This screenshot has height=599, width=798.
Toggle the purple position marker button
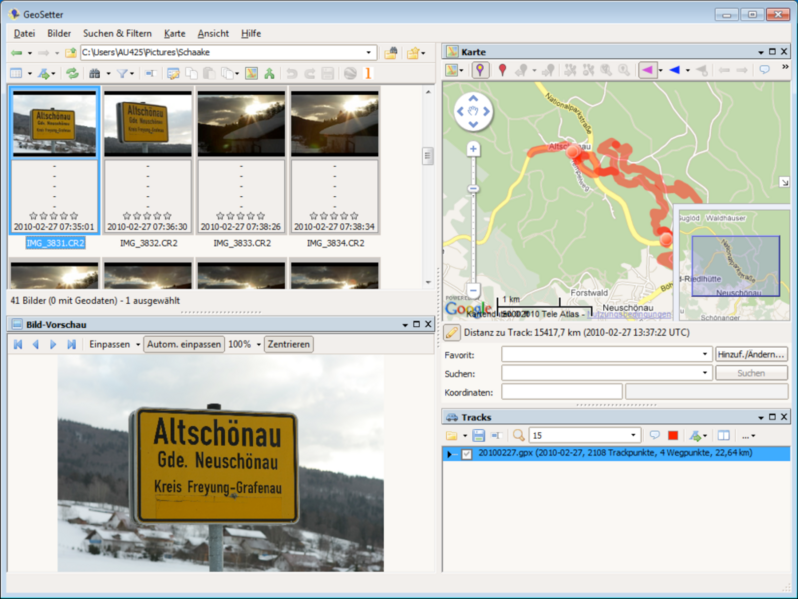point(480,70)
